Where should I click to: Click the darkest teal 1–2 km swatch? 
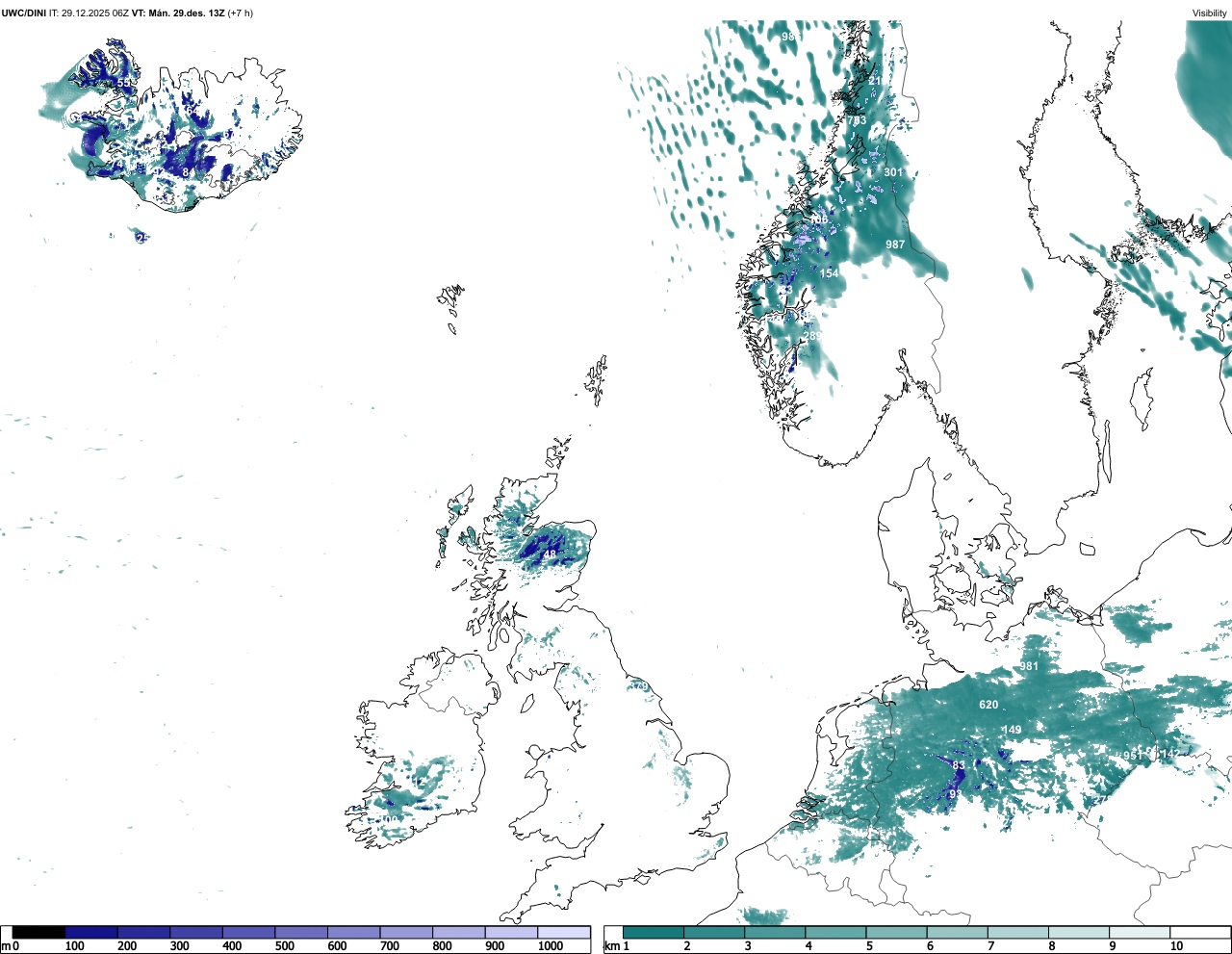click(x=654, y=932)
